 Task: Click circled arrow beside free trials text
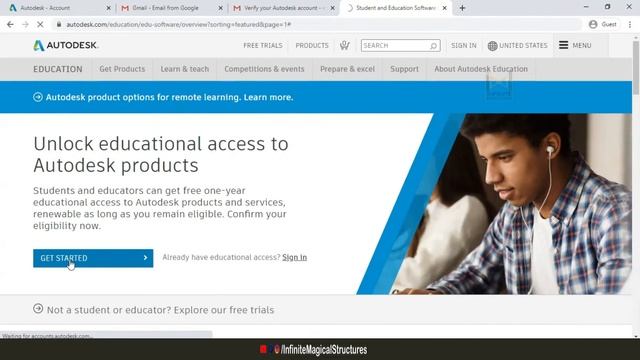click(x=38, y=309)
